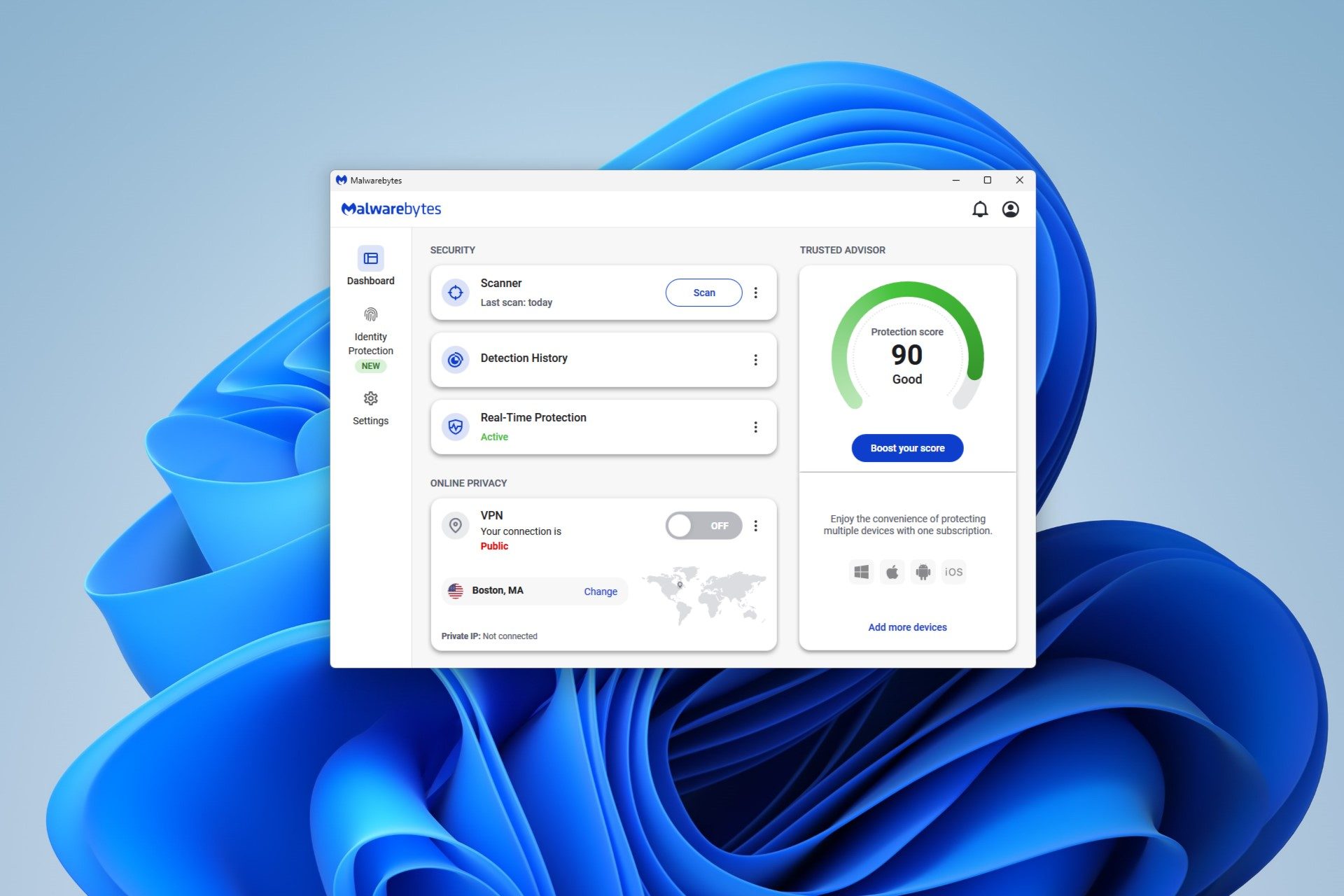
Task: Click the VPN location pin icon
Action: pos(456,526)
